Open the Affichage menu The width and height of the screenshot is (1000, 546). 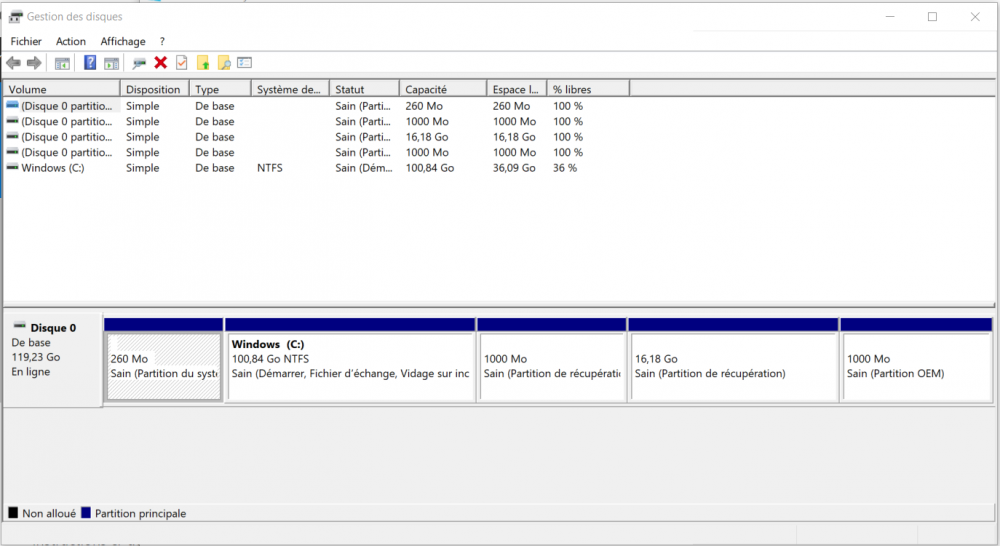[x=123, y=41]
